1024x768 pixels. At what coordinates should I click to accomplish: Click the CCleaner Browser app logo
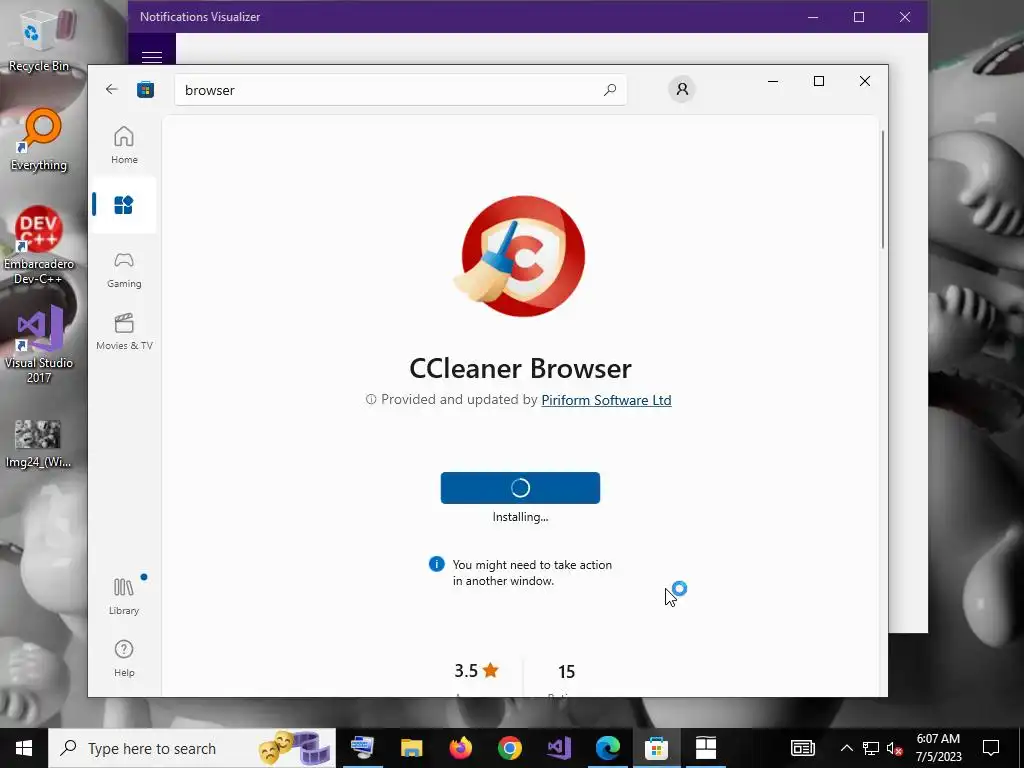point(520,256)
